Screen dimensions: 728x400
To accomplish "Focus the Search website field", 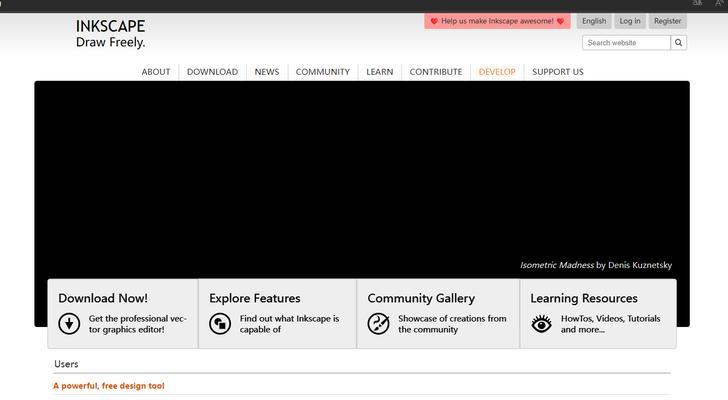I will (626, 43).
